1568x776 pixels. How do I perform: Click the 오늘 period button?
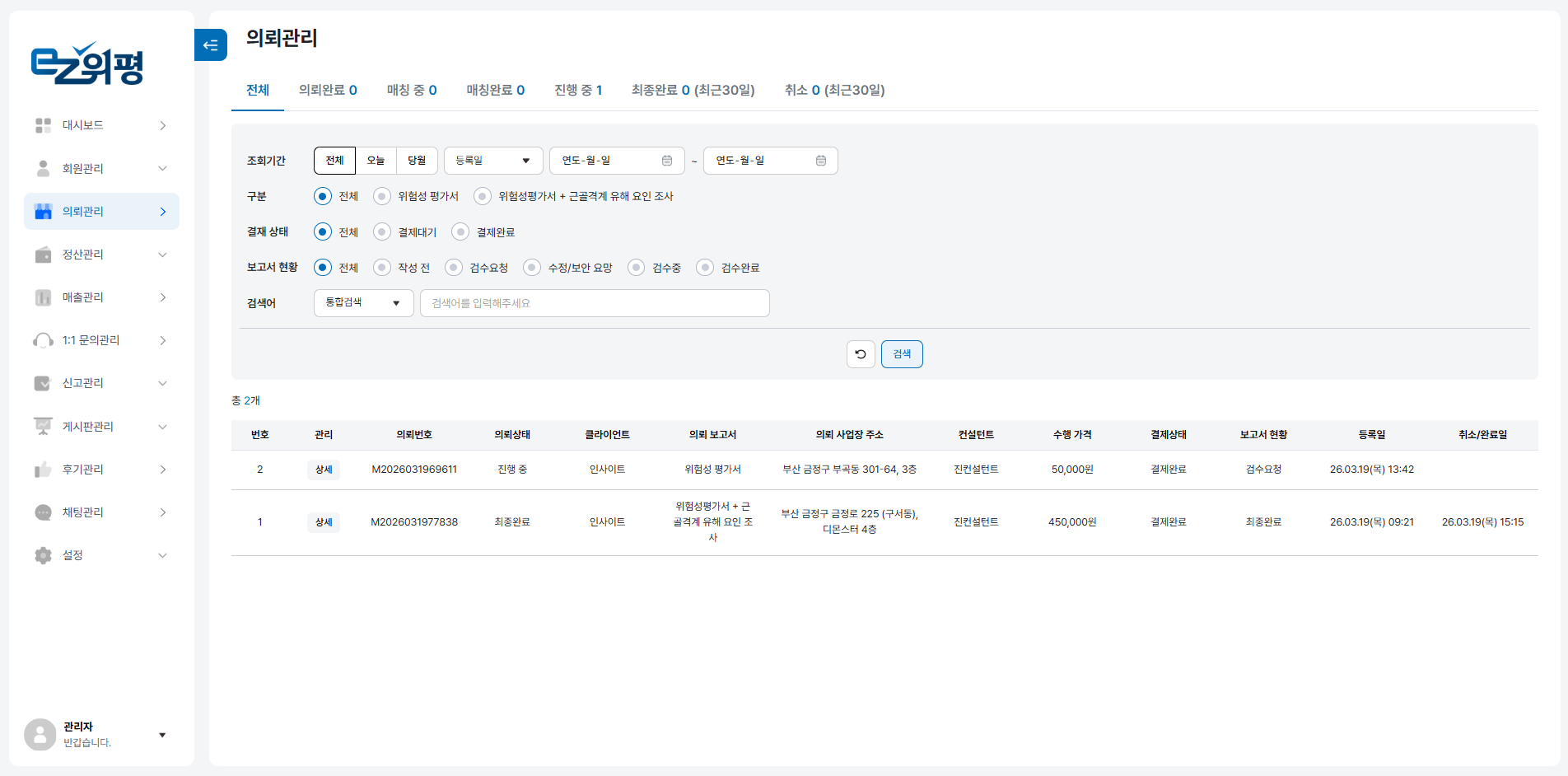point(376,161)
